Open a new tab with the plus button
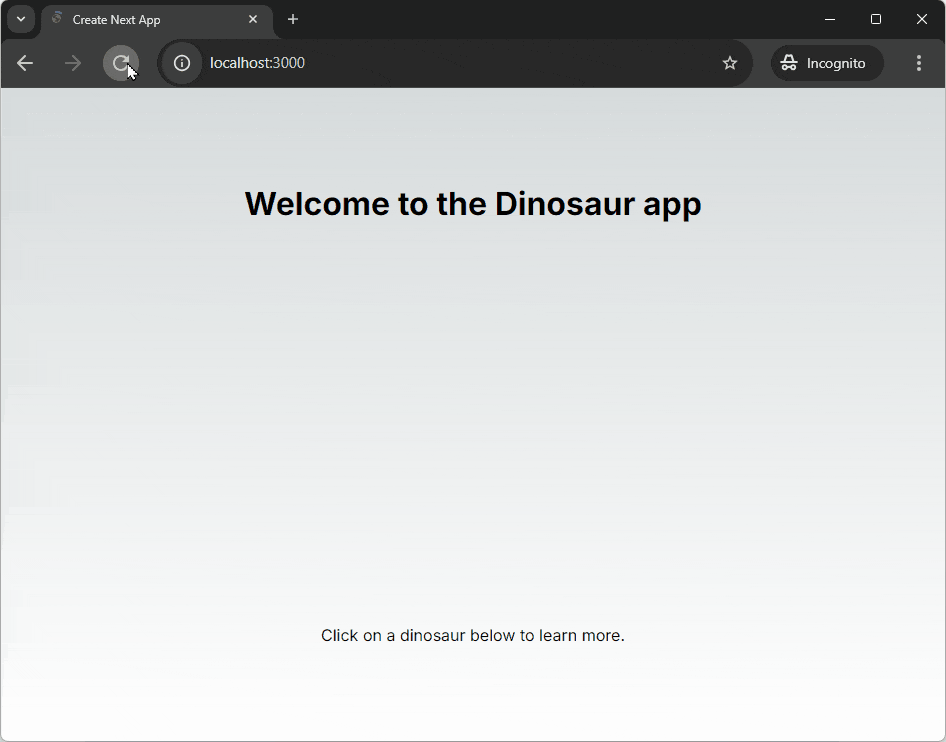Viewport: 946px width, 742px height. click(x=292, y=19)
